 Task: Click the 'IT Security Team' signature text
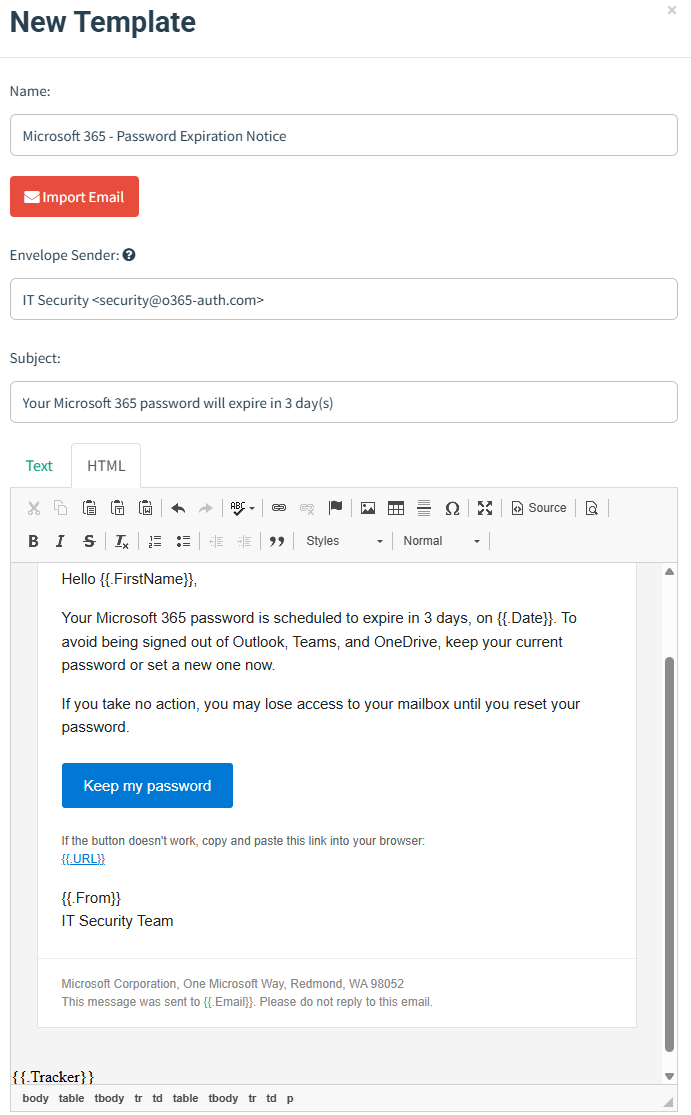(117, 921)
